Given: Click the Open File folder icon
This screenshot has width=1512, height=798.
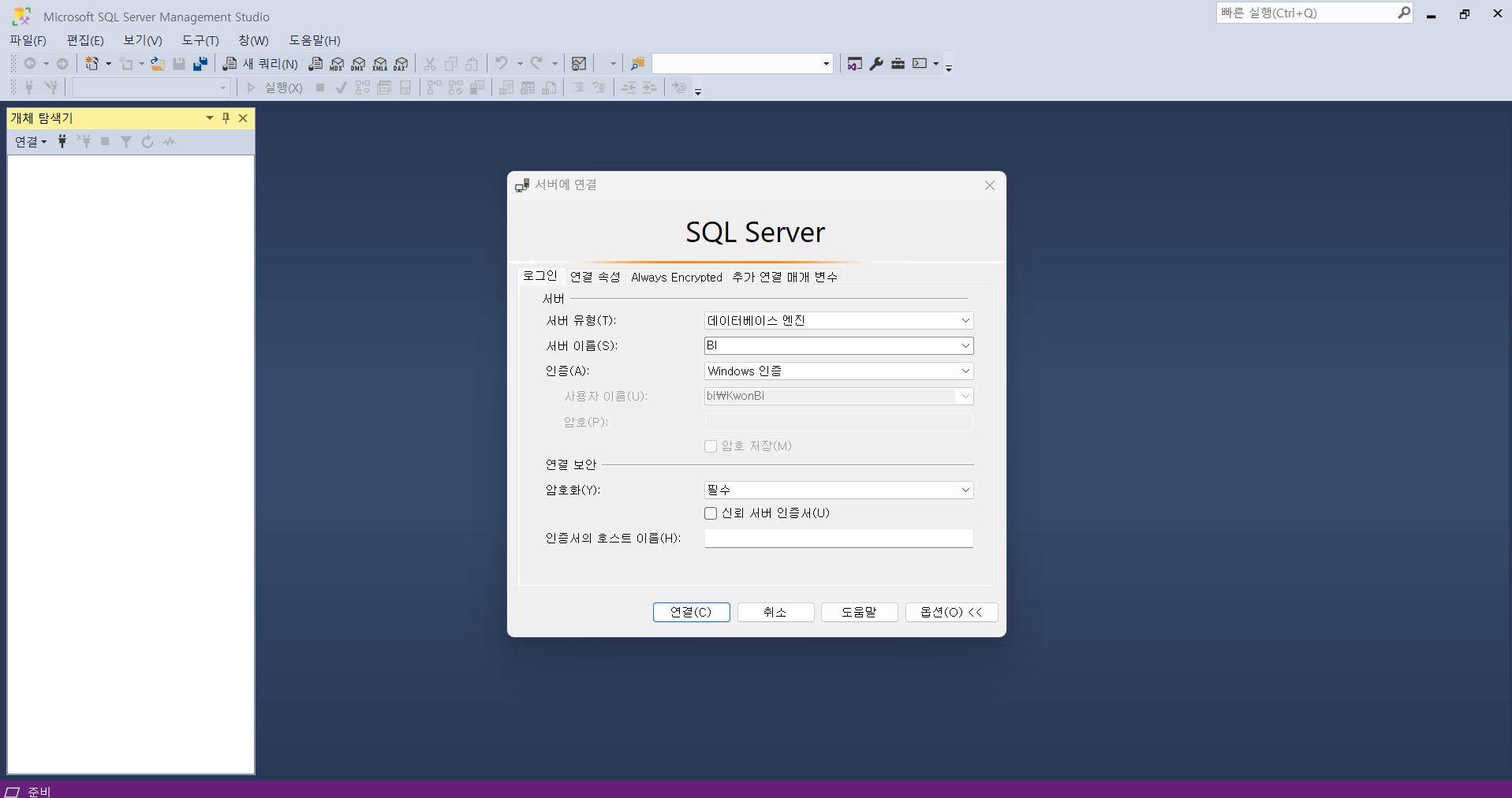Looking at the screenshot, I should point(158,64).
